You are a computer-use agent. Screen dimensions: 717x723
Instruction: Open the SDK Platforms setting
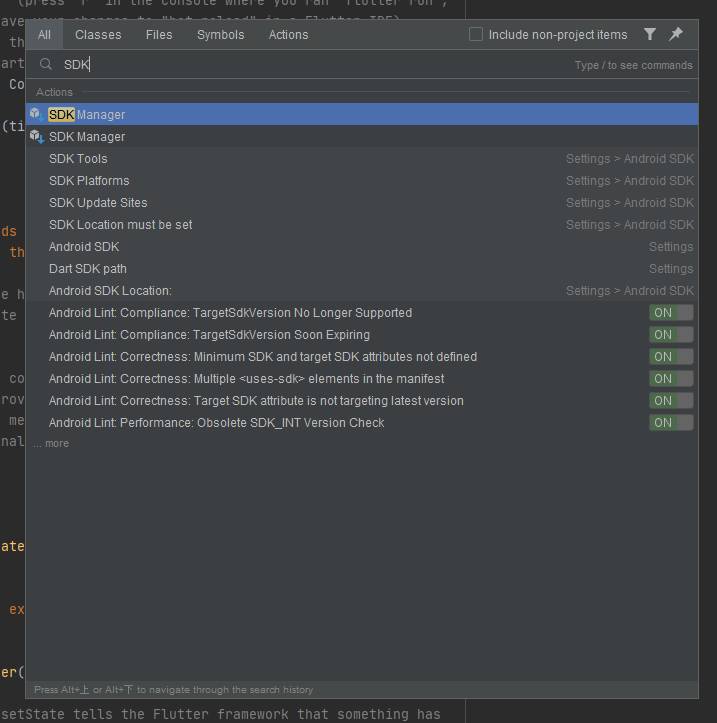(362, 181)
